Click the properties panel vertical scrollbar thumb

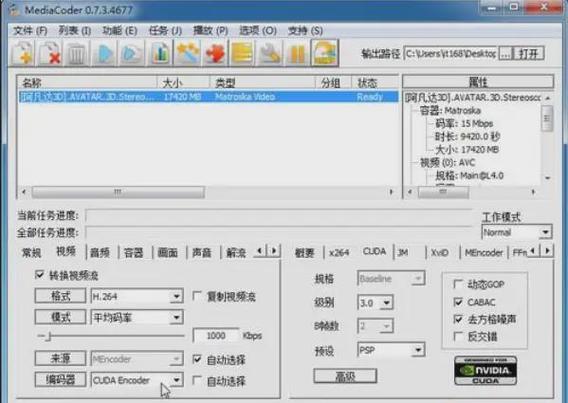tap(547, 118)
